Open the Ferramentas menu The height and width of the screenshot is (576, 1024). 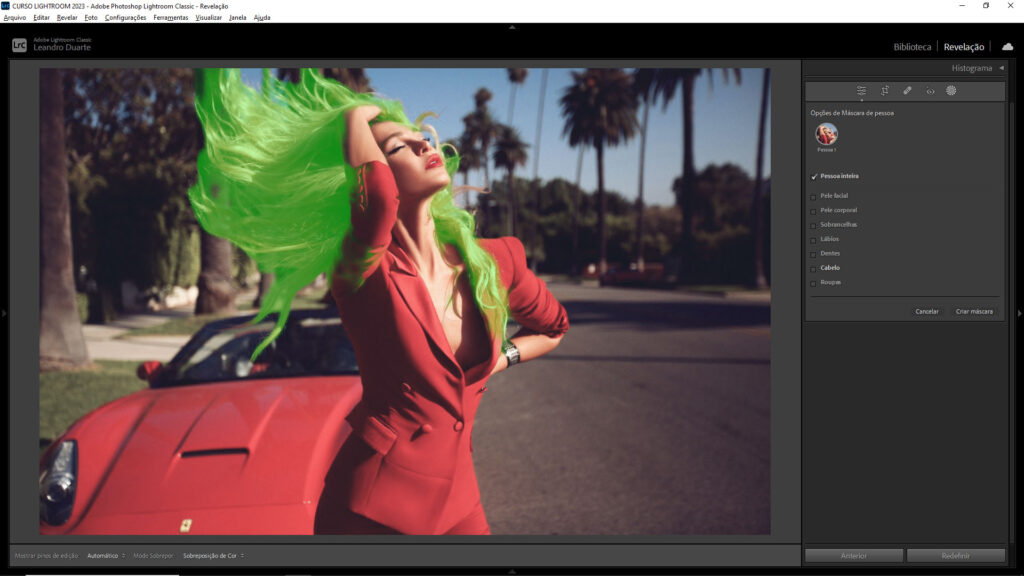pyautogui.click(x=170, y=17)
